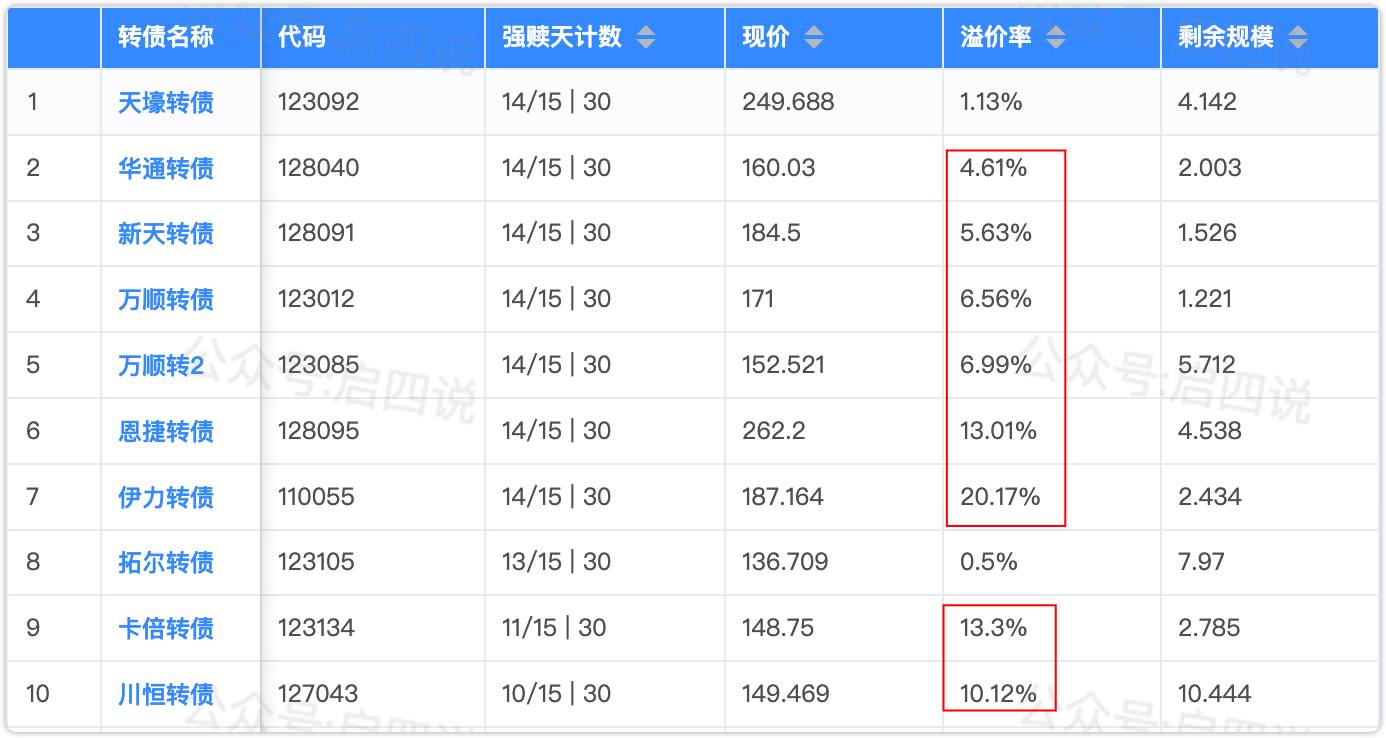Select the 卡倍转债 link
Image resolution: width=1386 pixels, height=738 pixels.
coord(166,628)
